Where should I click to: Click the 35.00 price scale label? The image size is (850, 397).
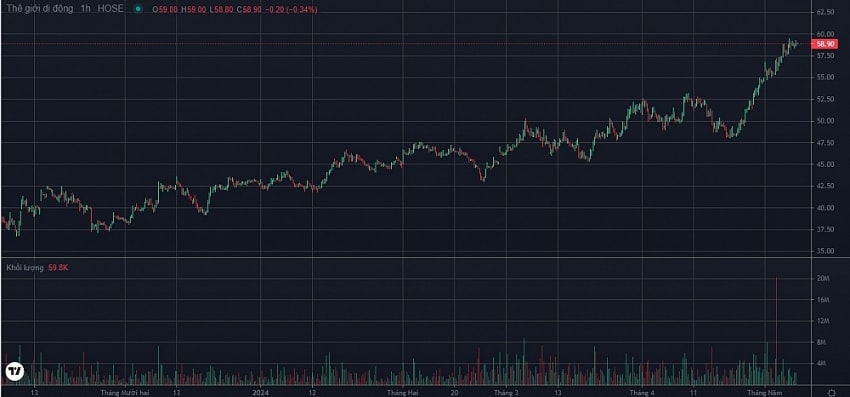[x=825, y=251]
